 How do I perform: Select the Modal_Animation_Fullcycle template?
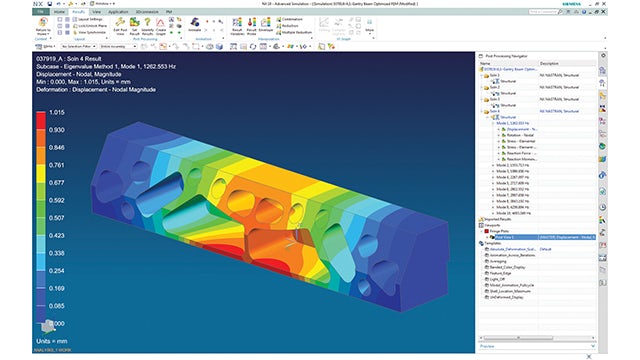coord(511,285)
